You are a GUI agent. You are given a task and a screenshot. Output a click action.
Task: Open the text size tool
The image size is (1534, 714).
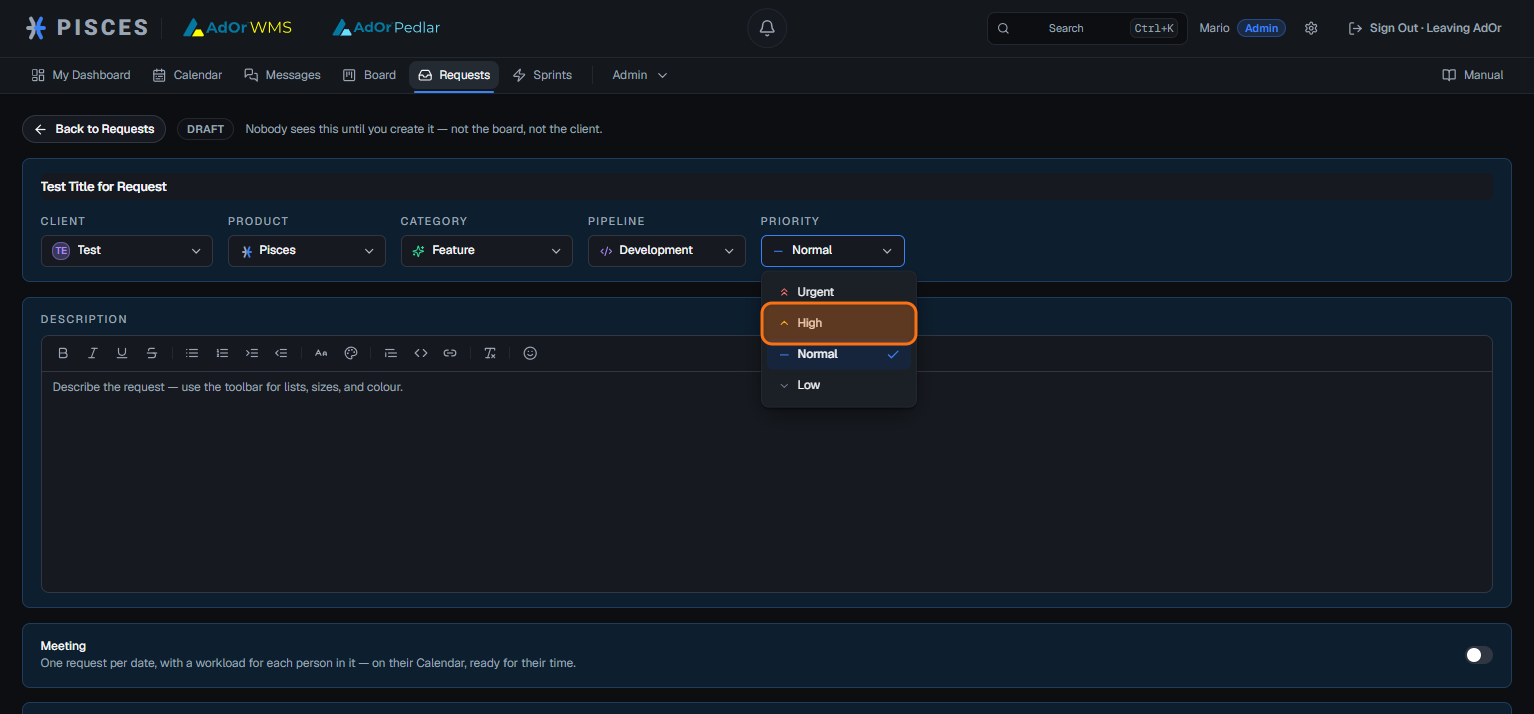(321, 353)
